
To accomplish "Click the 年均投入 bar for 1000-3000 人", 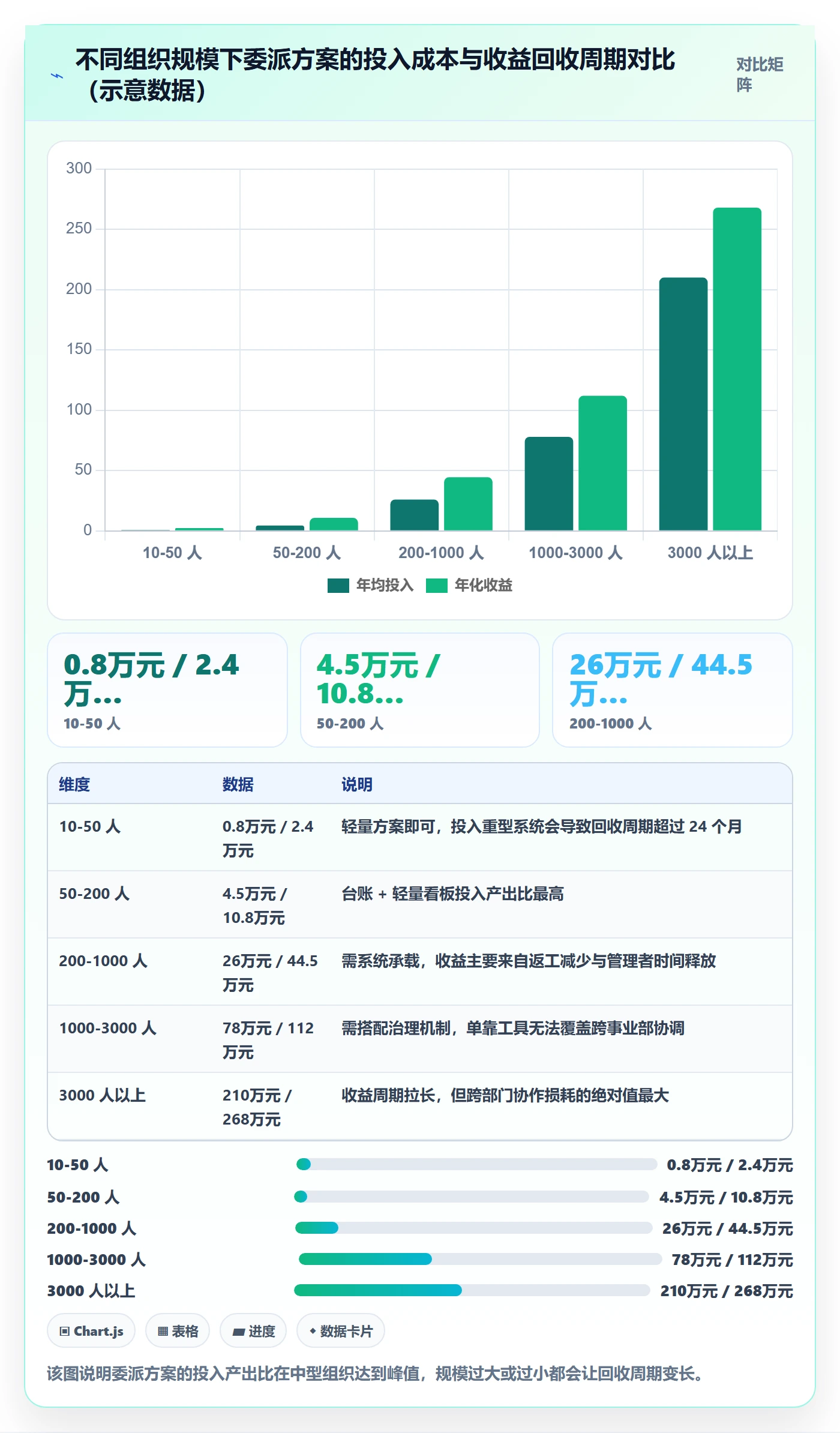I will point(549,484).
